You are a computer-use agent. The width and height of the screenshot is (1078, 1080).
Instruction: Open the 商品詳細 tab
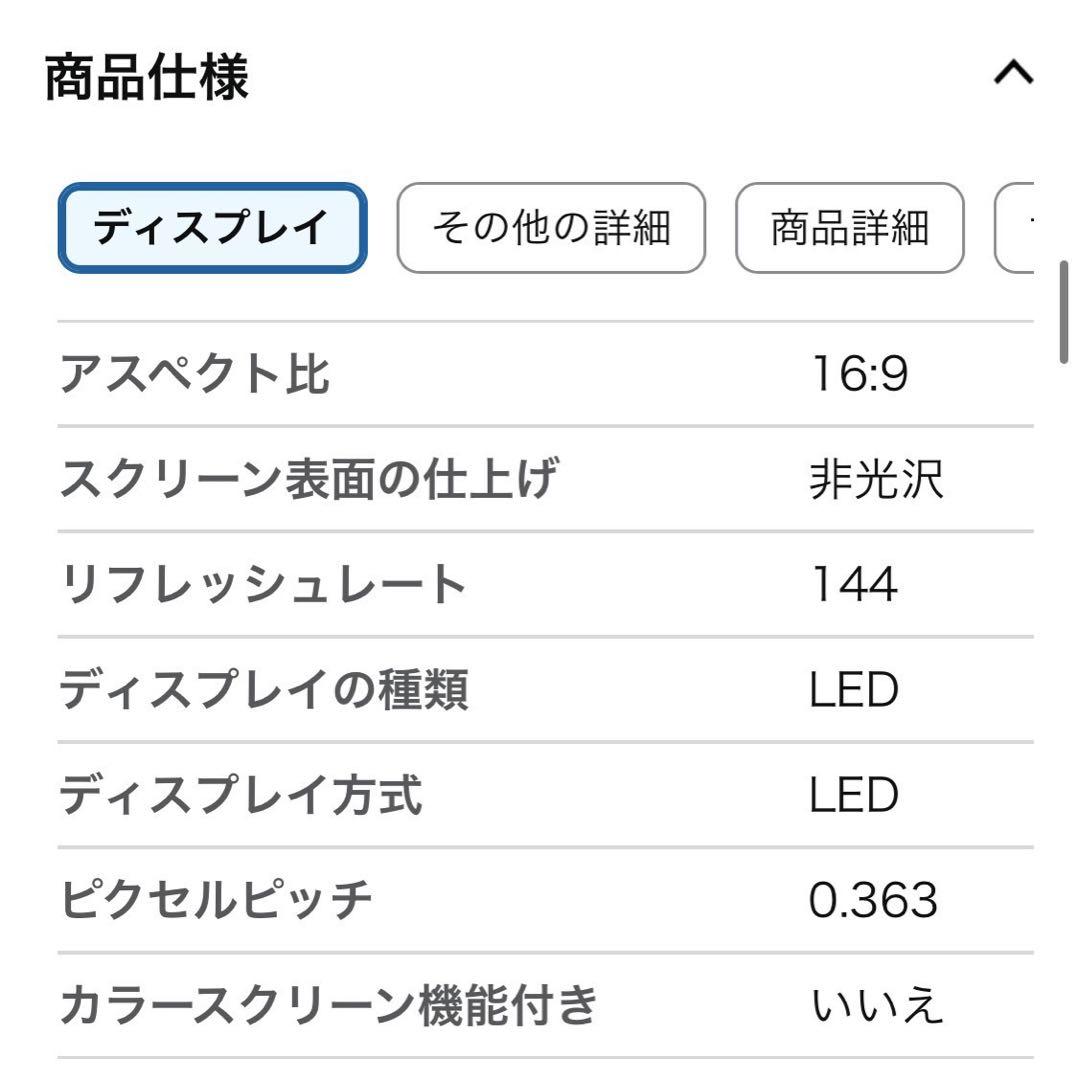(x=849, y=228)
